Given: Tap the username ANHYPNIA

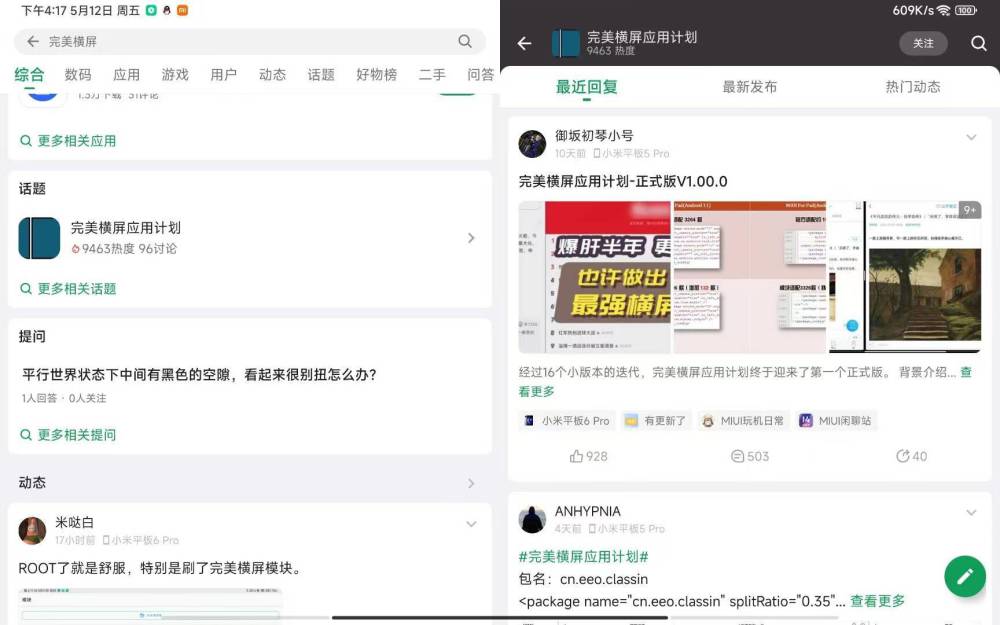Looking at the screenshot, I should pos(587,511).
